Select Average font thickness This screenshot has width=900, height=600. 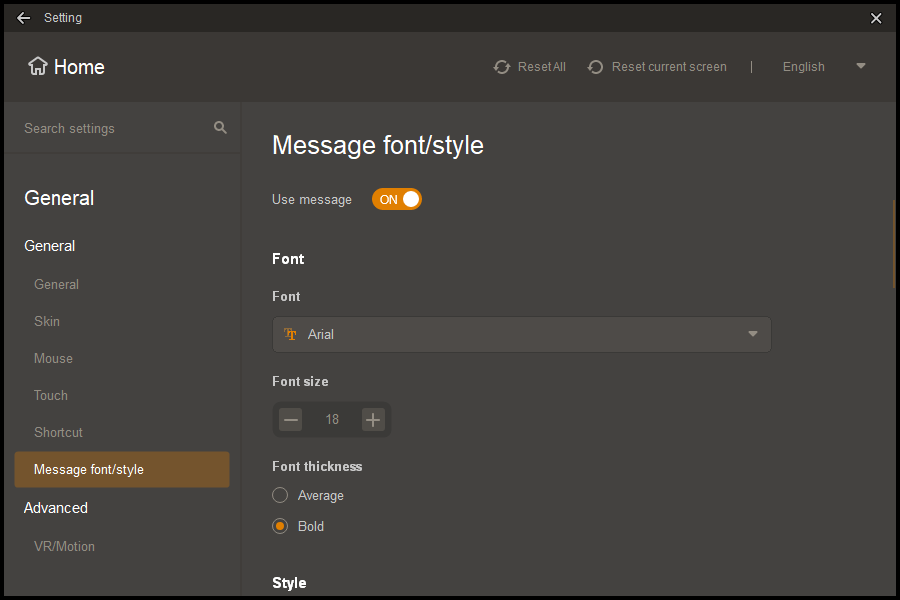pos(281,495)
